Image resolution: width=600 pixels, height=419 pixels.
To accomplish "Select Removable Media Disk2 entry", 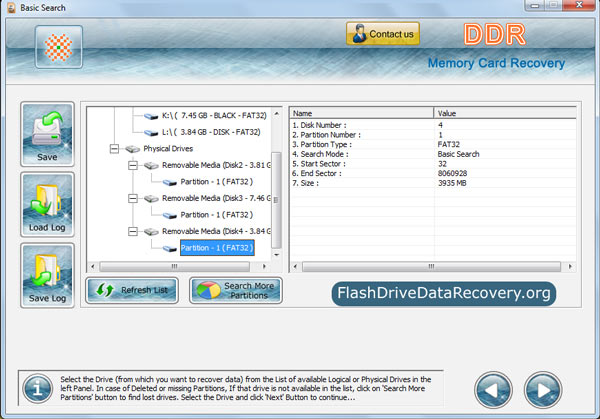I will (216, 165).
